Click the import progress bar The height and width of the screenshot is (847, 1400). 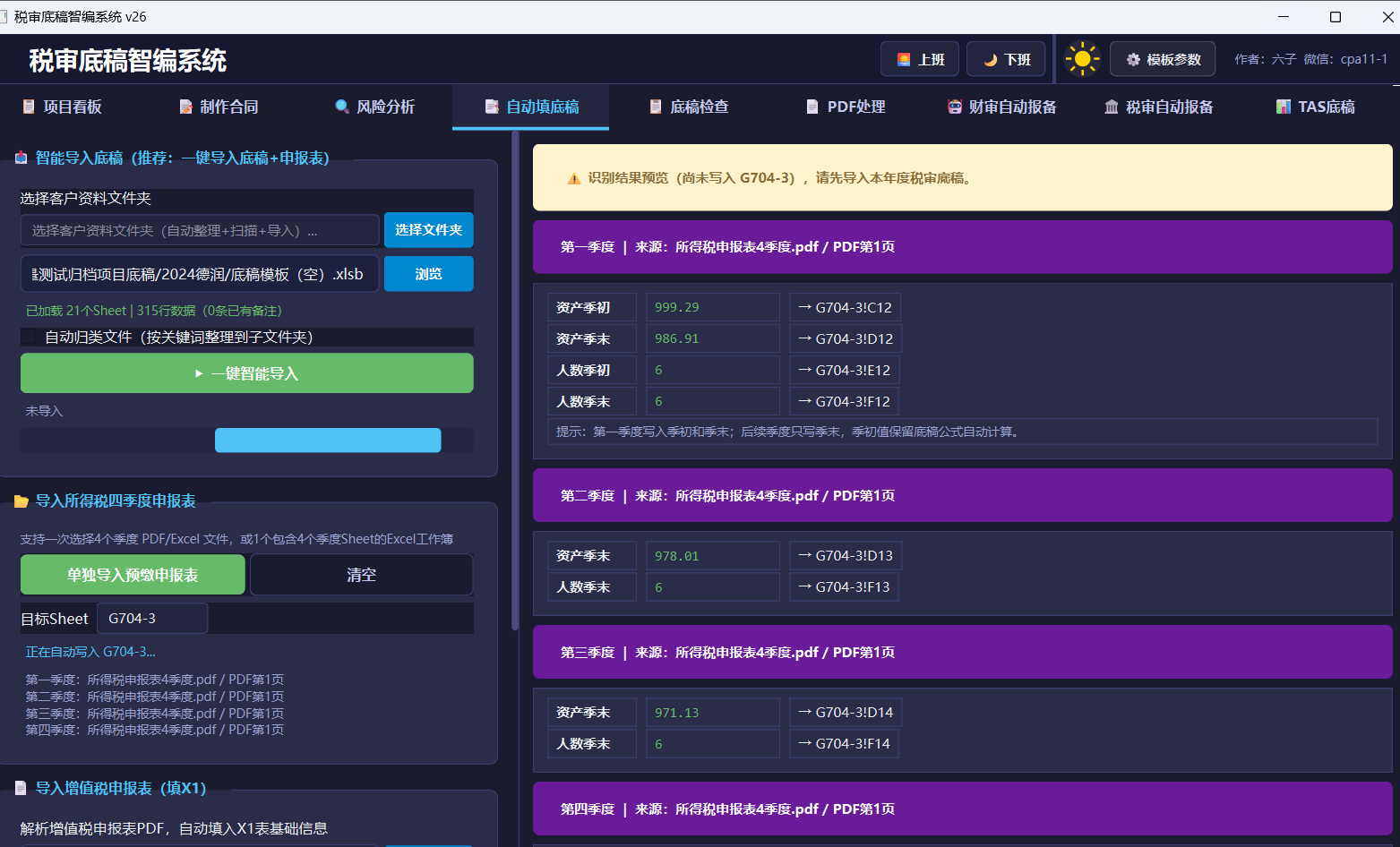[247, 441]
